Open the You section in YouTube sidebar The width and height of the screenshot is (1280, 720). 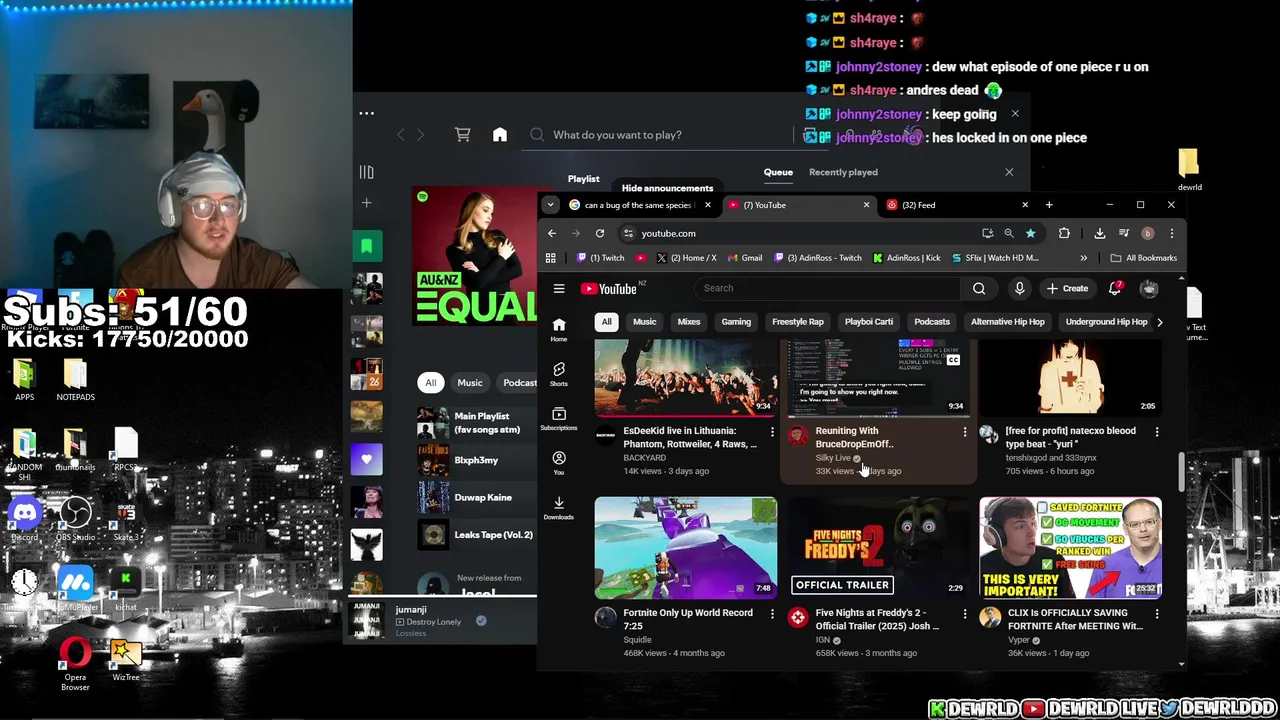[x=559, y=462]
